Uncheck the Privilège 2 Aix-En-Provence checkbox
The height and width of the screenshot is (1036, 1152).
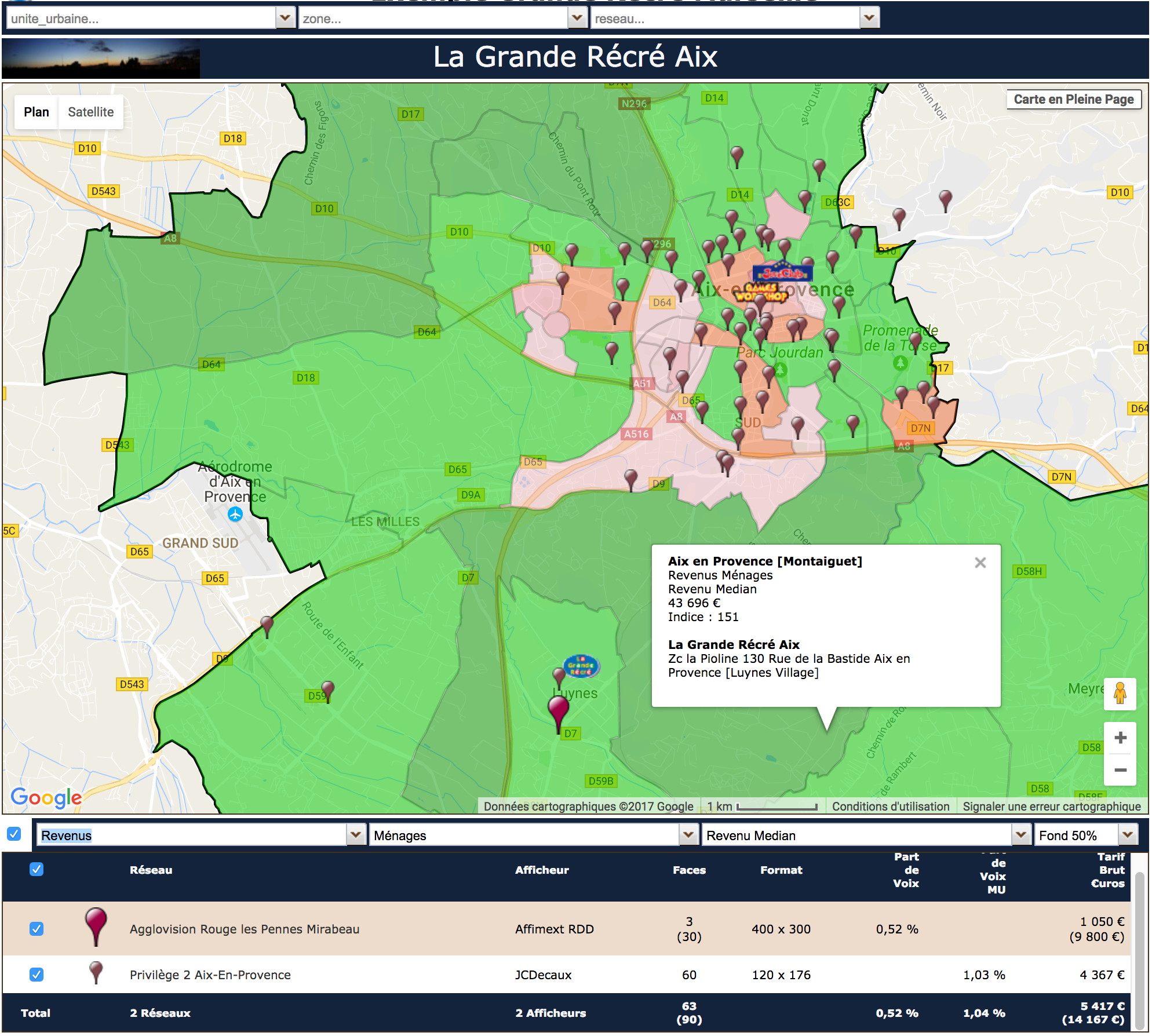point(37,975)
